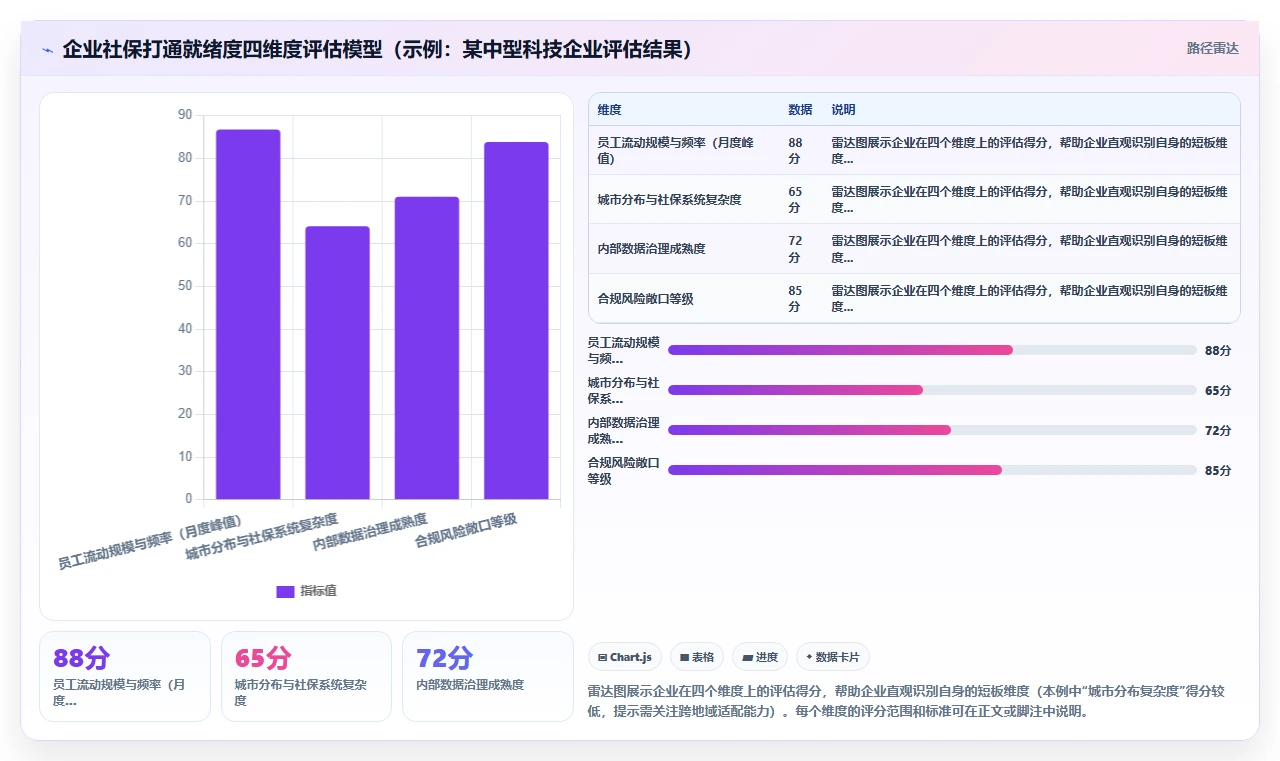
Task: Click the description cell in the 员工流动规模 table row
Action: 1029,150
